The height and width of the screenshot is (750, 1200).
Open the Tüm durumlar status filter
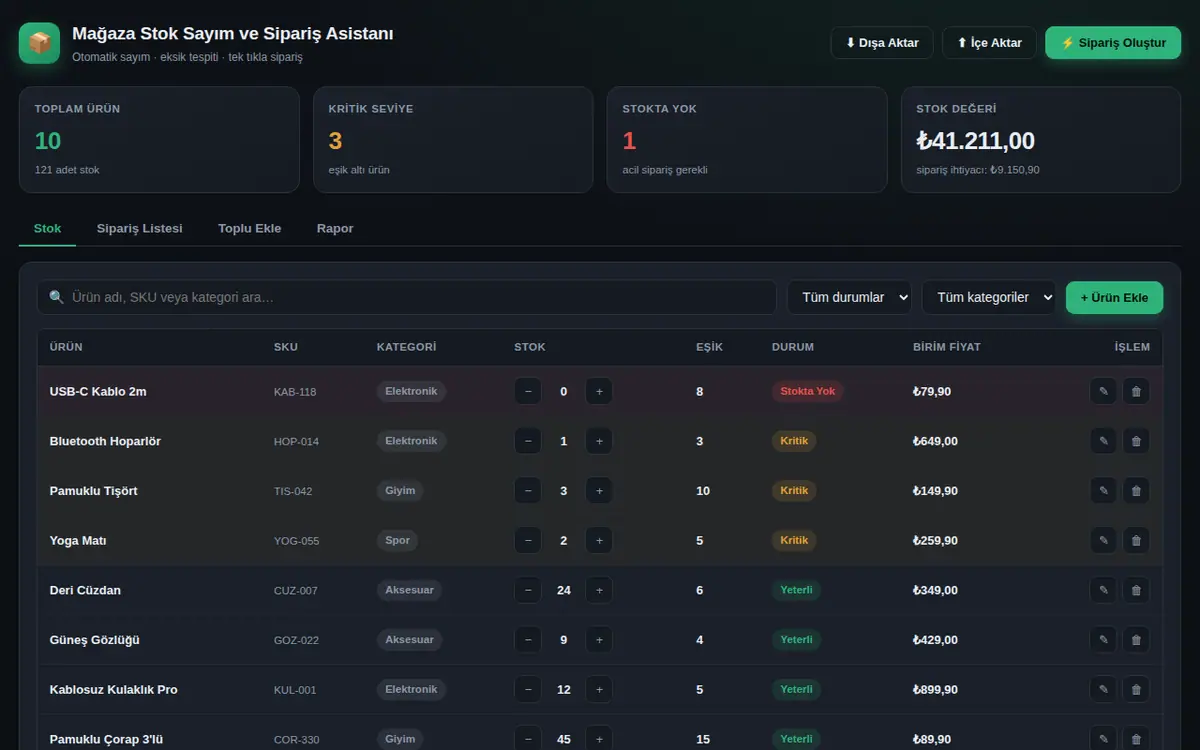(x=849, y=297)
